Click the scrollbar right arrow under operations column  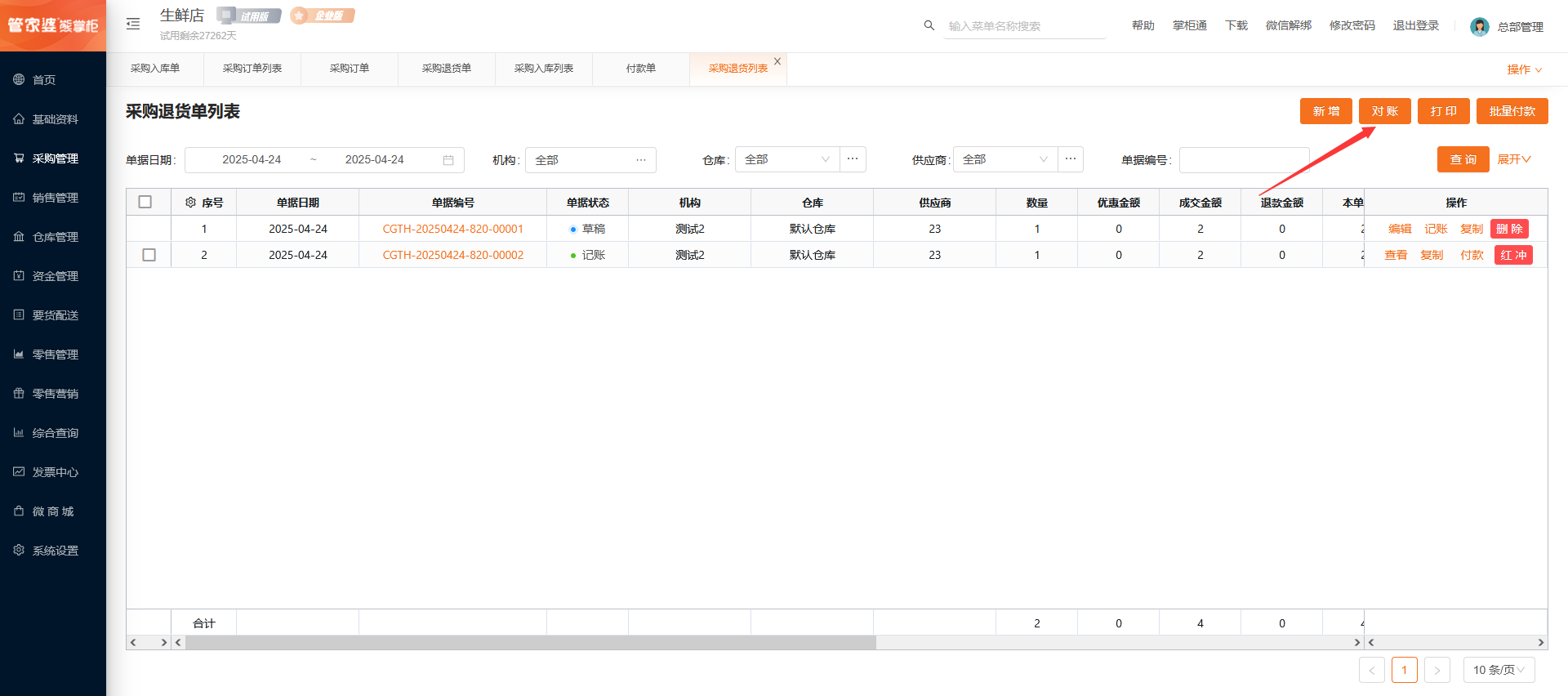click(x=1540, y=643)
